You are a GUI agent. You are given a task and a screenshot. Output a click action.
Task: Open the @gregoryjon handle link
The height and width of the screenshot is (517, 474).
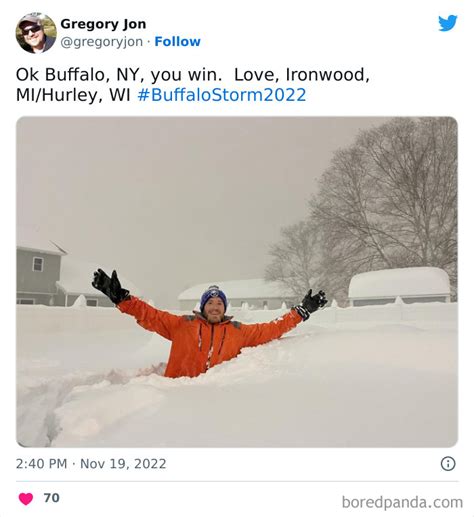[x=102, y=42]
